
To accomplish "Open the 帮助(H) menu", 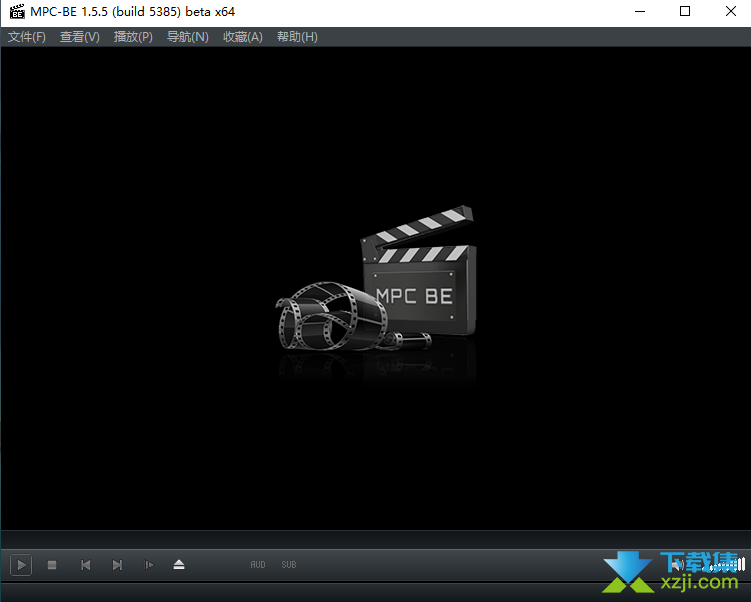I will pyautogui.click(x=297, y=37).
